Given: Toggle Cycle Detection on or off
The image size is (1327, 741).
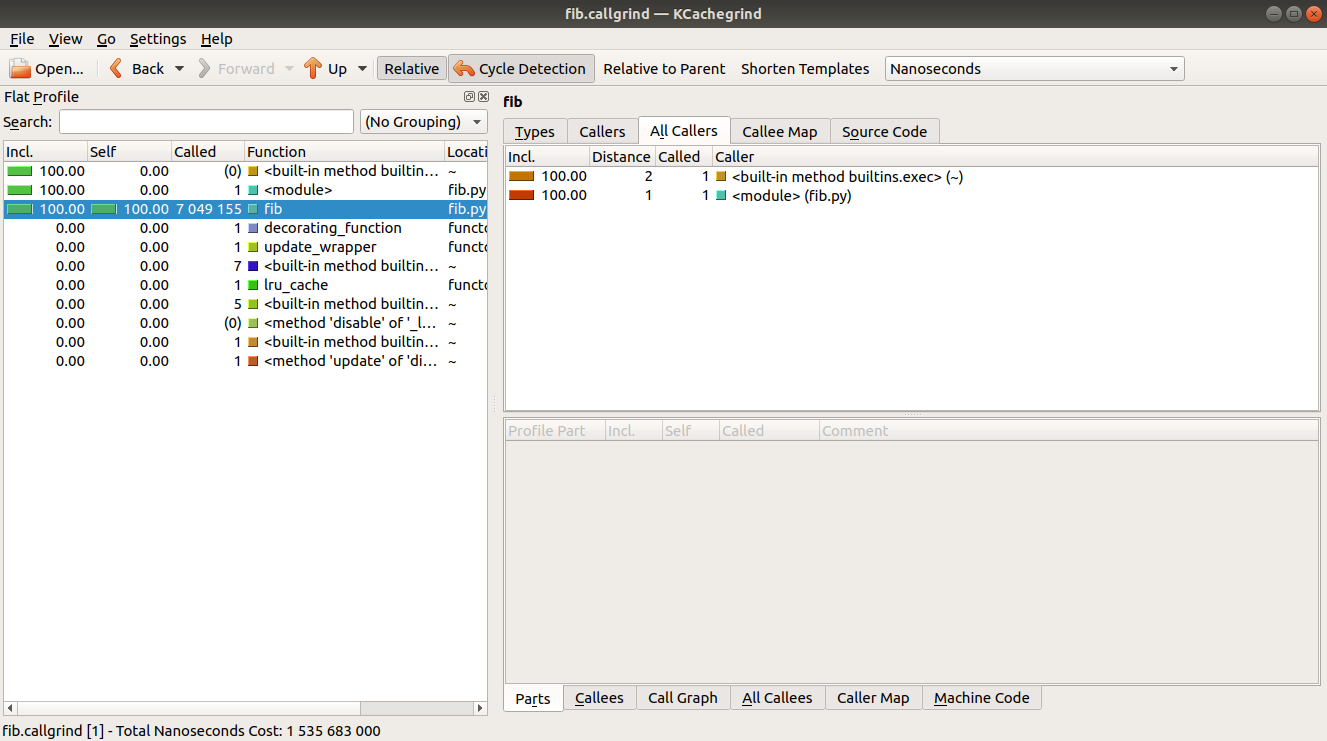Looking at the screenshot, I should (521, 69).
